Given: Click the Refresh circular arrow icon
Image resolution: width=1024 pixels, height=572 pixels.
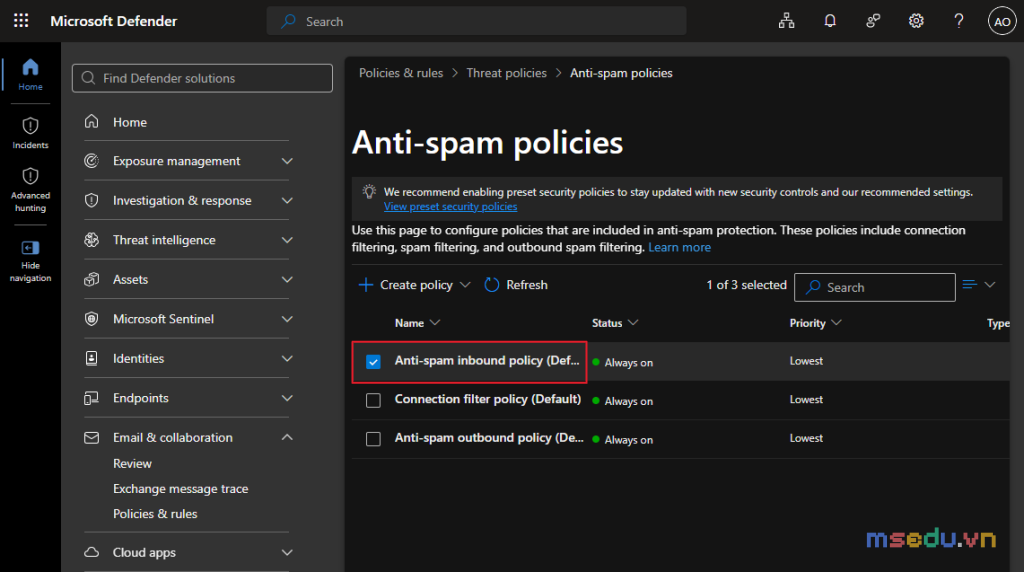Looking at the screenshot, I should (x=492, y=285).
